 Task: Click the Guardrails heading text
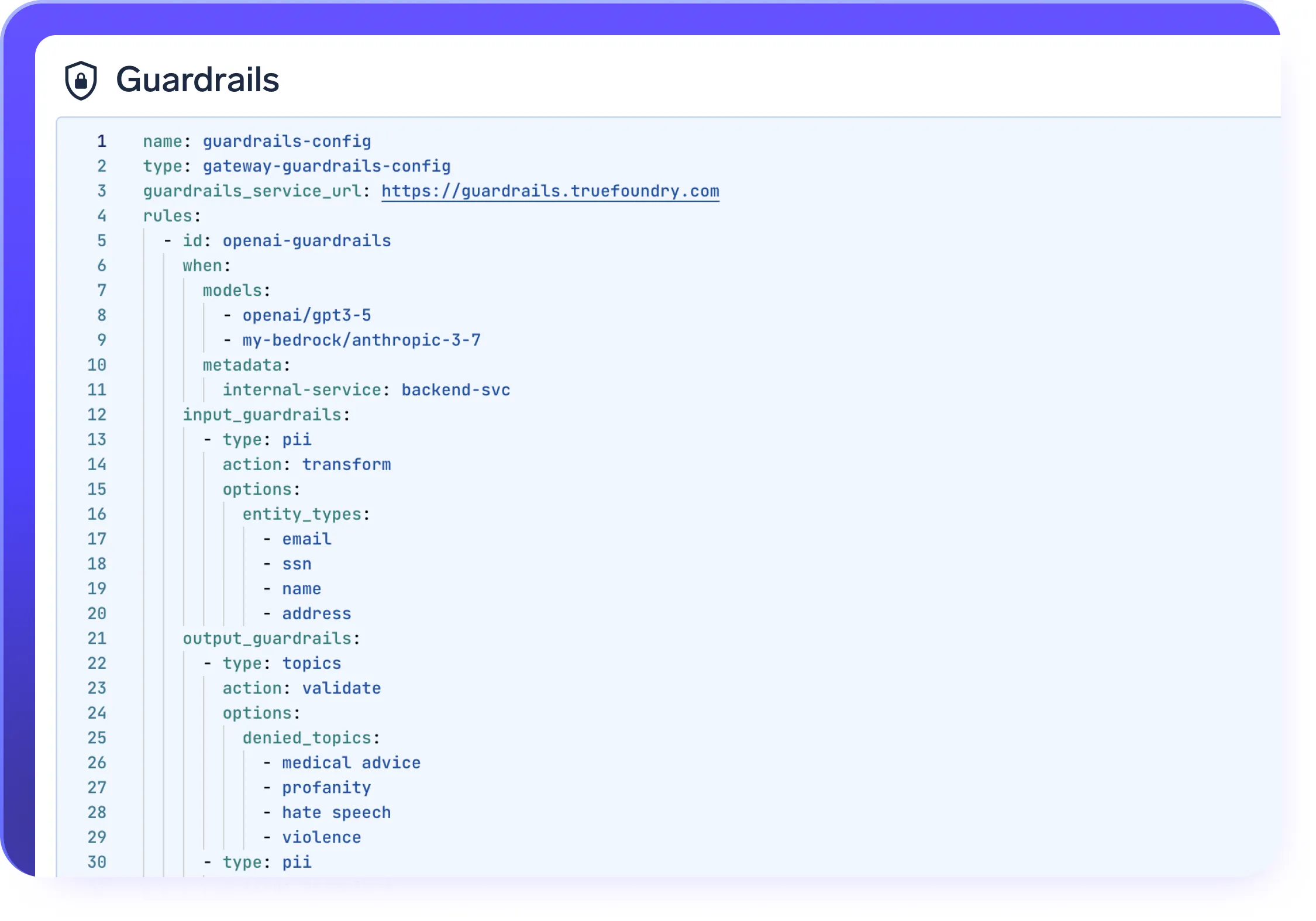(198, 80)
